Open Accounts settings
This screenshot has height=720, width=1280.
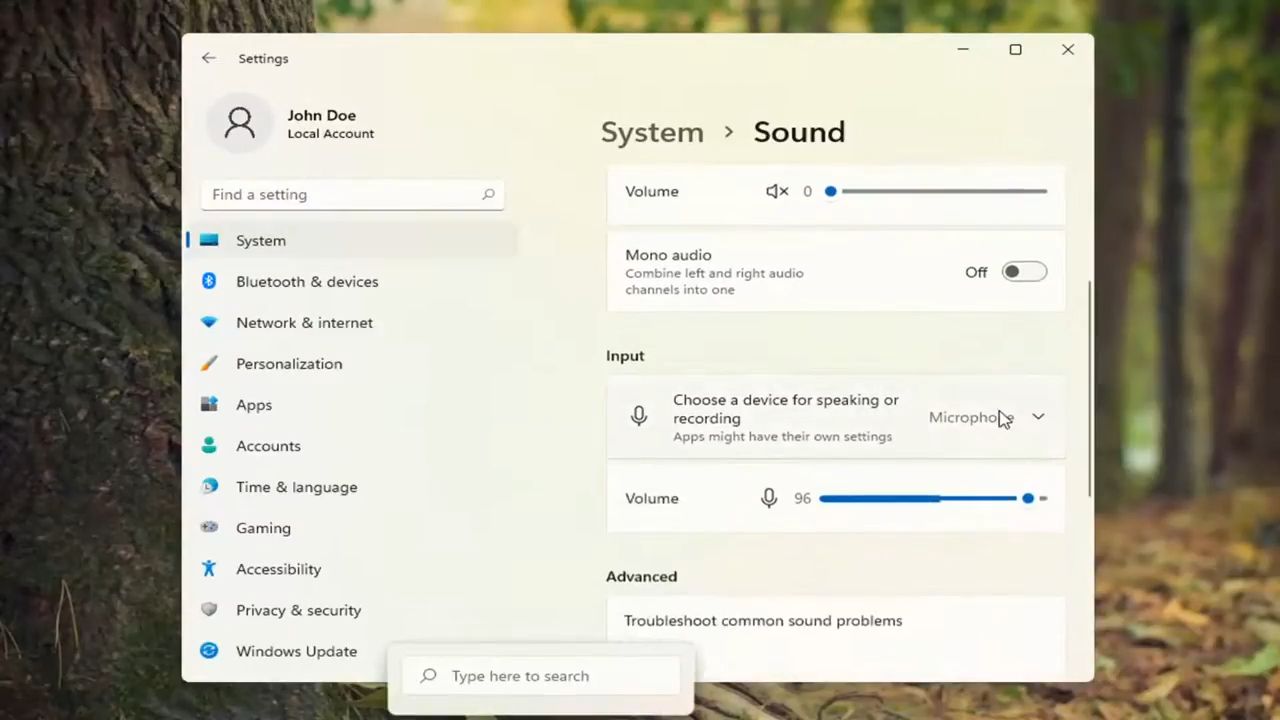click(x=268, y=445)
